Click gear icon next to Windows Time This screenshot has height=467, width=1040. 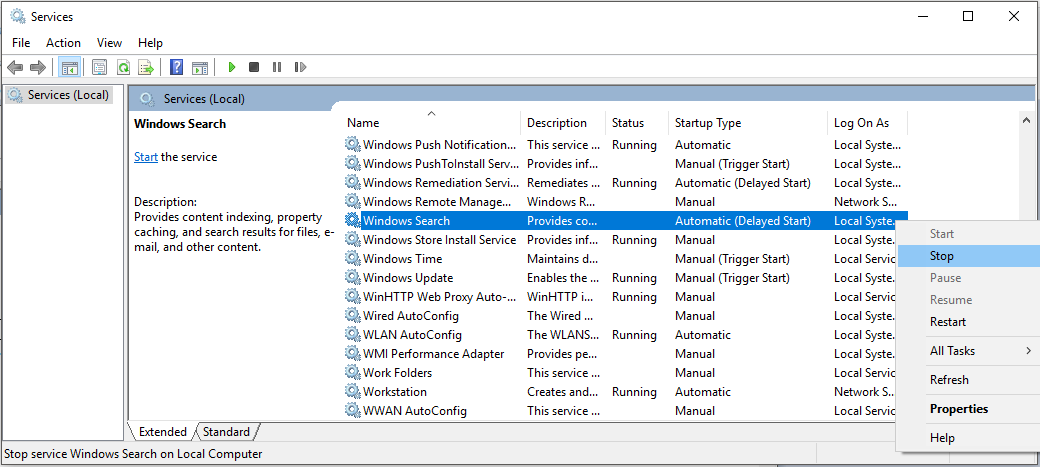[353, 259]
